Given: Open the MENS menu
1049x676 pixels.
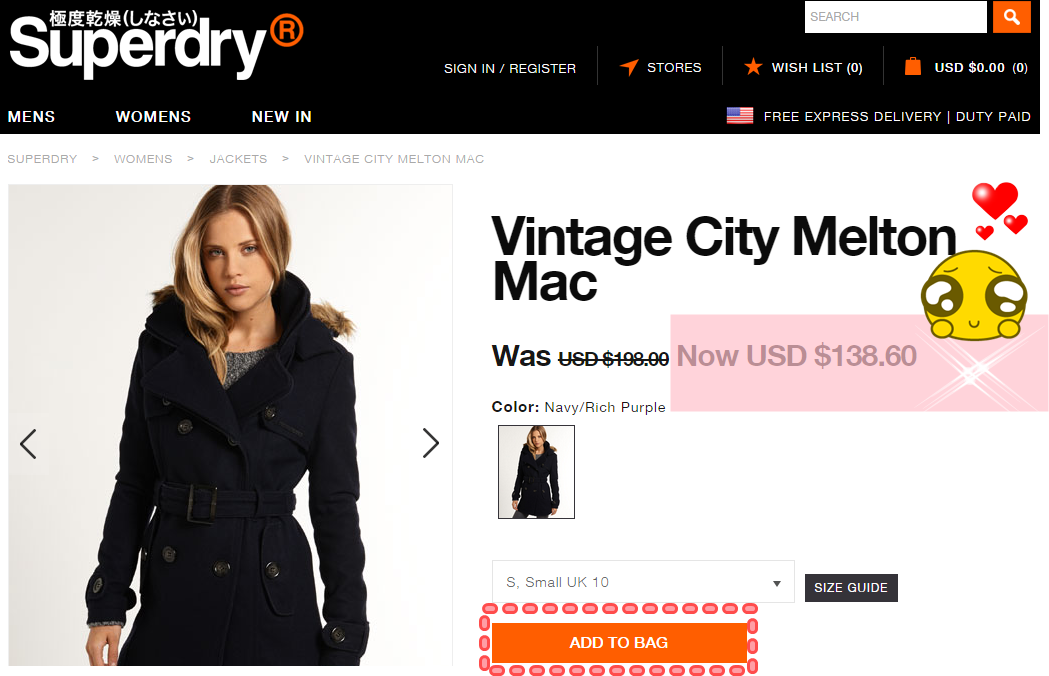Looking at the screenshot, I should tap(31, 116).
